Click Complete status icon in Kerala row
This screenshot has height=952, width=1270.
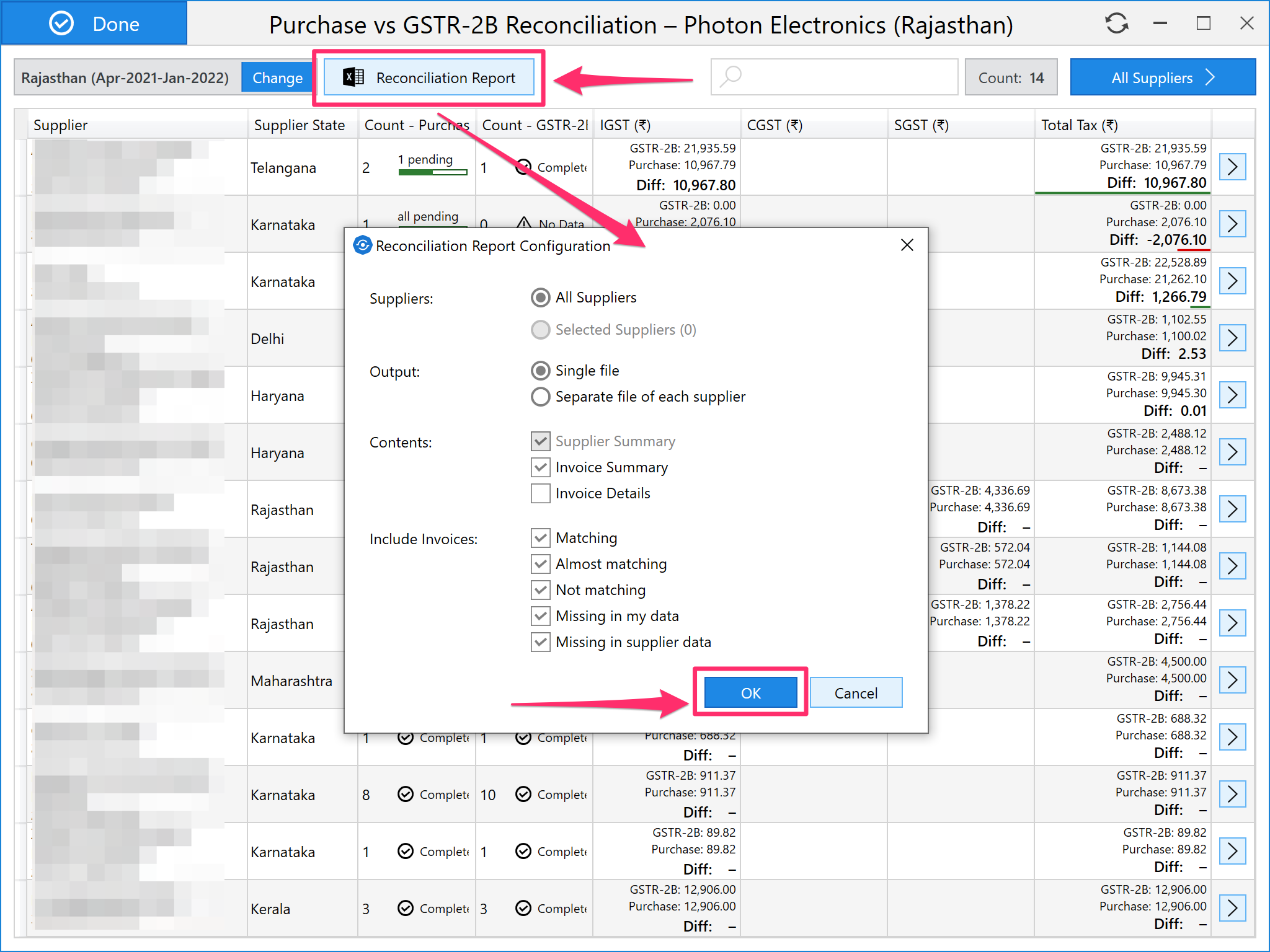[406, 908]
